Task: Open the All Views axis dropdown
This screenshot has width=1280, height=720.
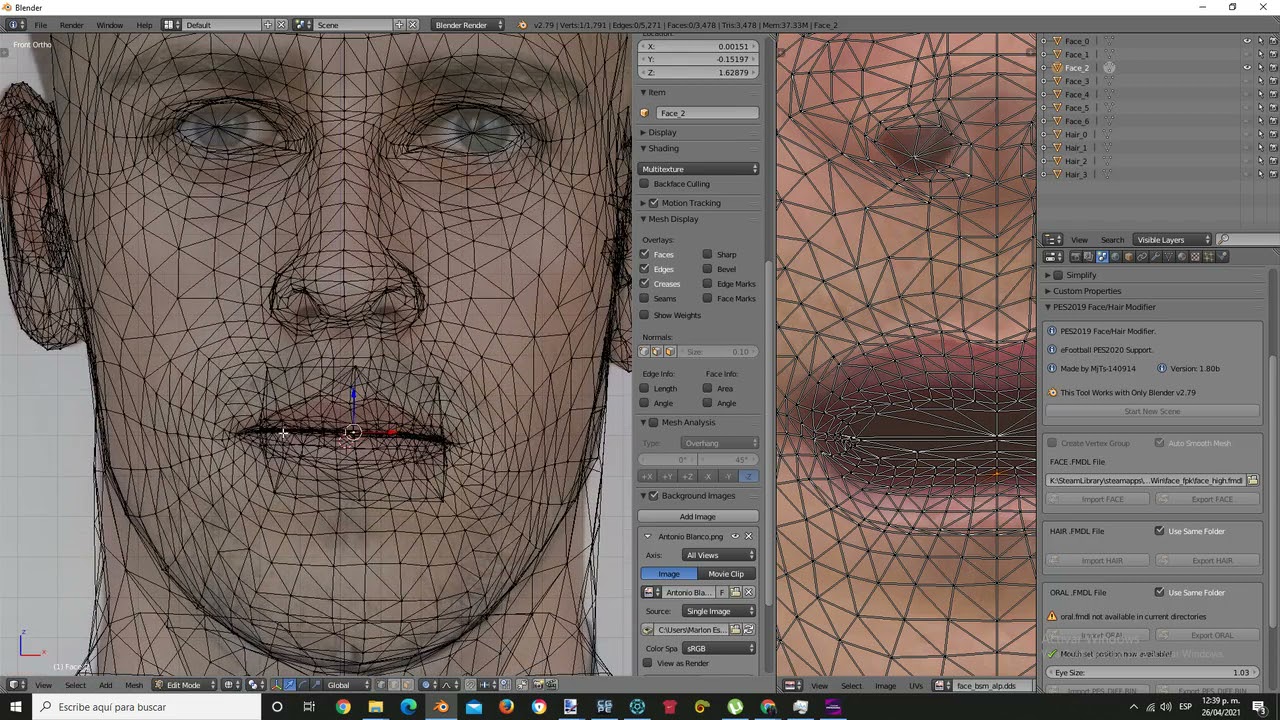Action: [x=719, y=555]
